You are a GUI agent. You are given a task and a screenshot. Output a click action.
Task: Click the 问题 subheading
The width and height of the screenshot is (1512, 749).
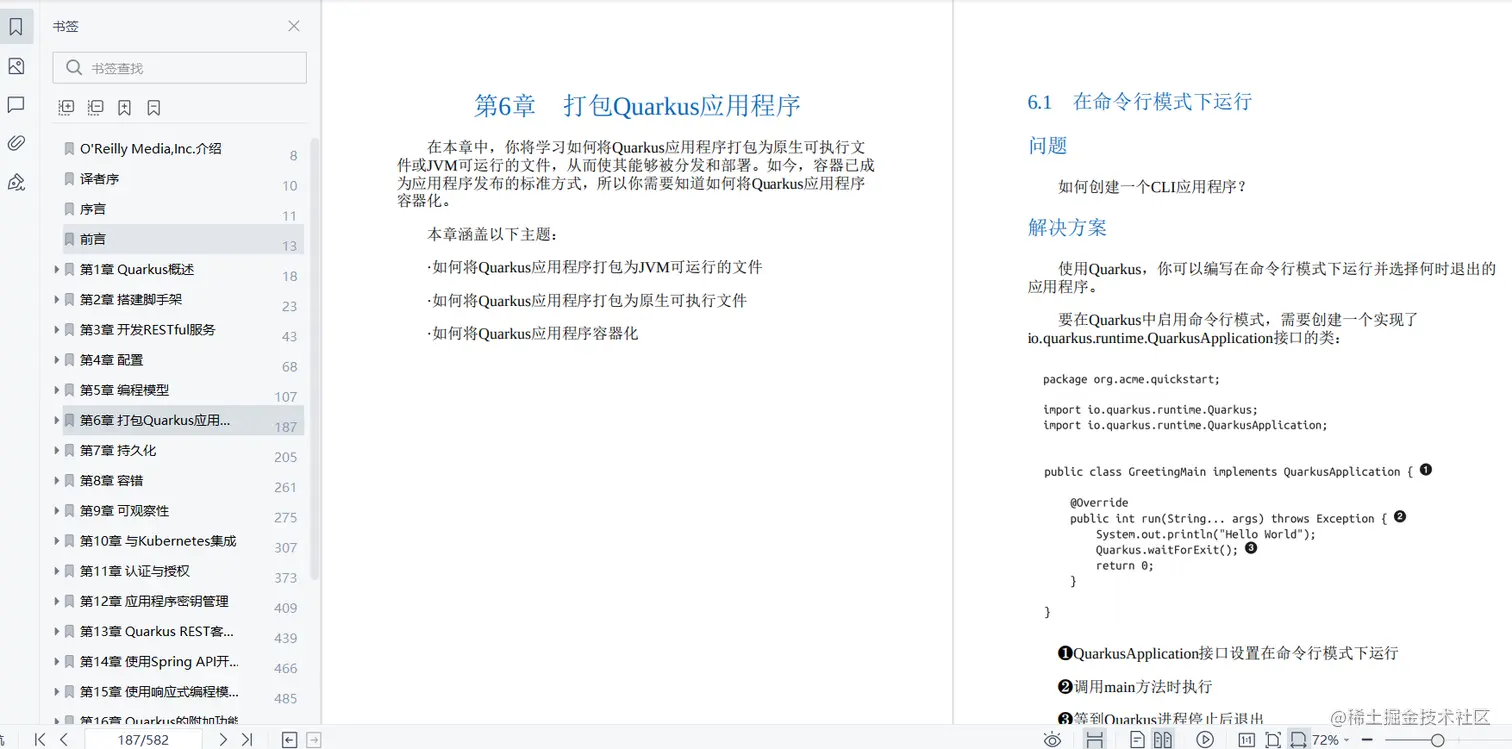tap(1048, 145)
